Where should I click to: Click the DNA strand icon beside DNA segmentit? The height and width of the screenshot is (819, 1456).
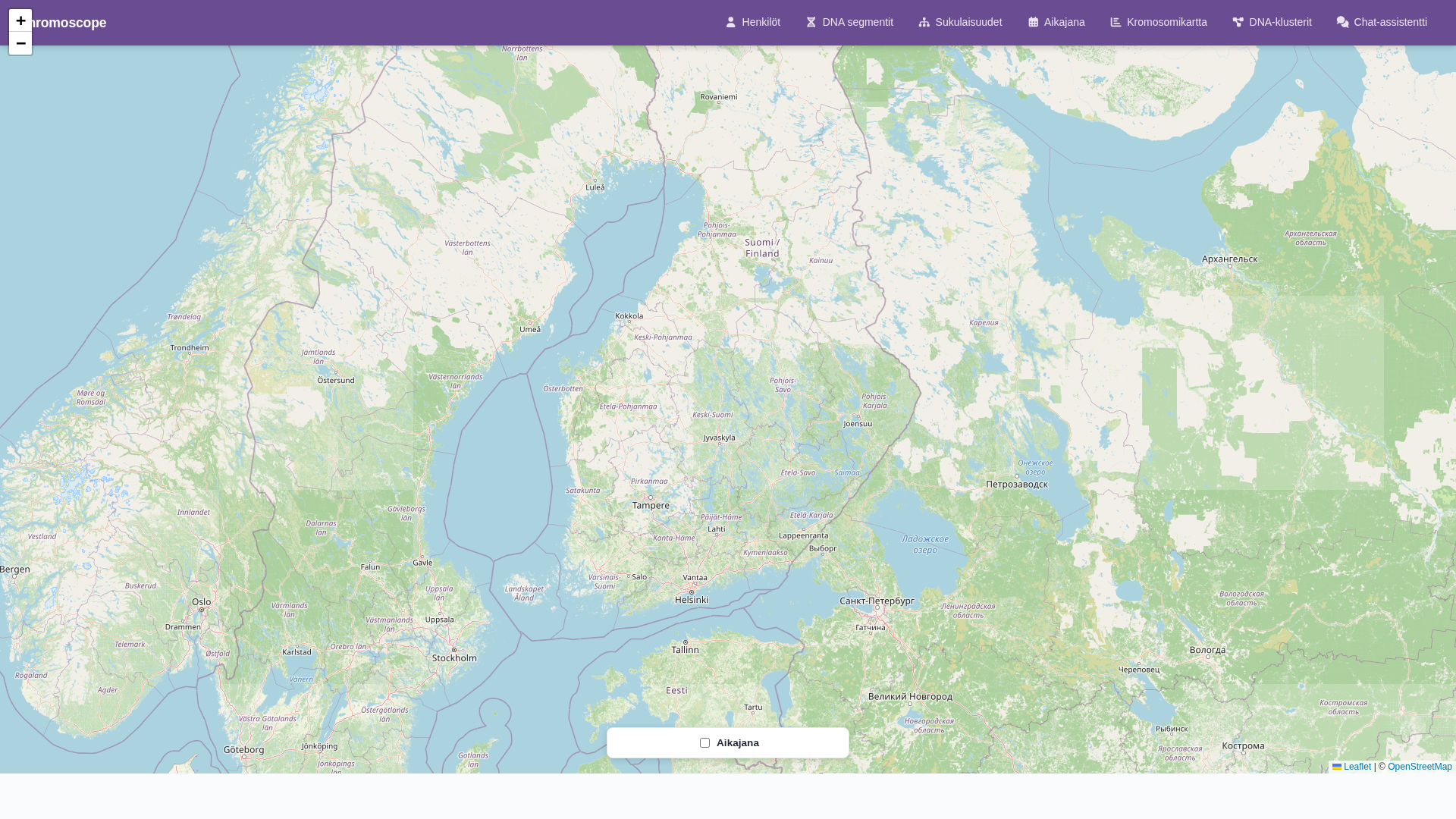click(x=811, y=23)
